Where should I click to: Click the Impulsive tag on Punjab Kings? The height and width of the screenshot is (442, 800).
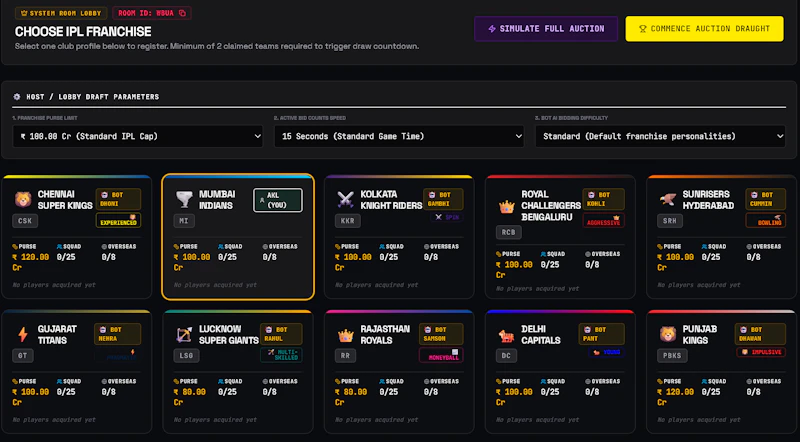(761, 352)
